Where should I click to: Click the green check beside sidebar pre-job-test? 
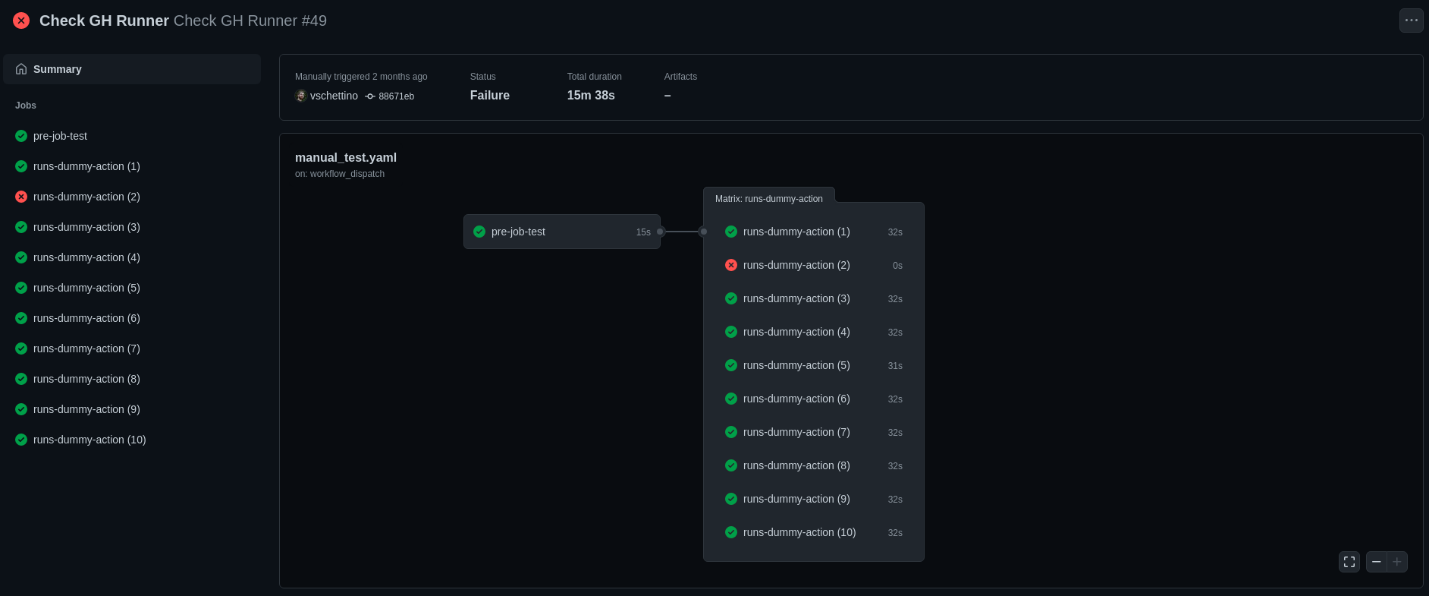[x=21, y=136]
